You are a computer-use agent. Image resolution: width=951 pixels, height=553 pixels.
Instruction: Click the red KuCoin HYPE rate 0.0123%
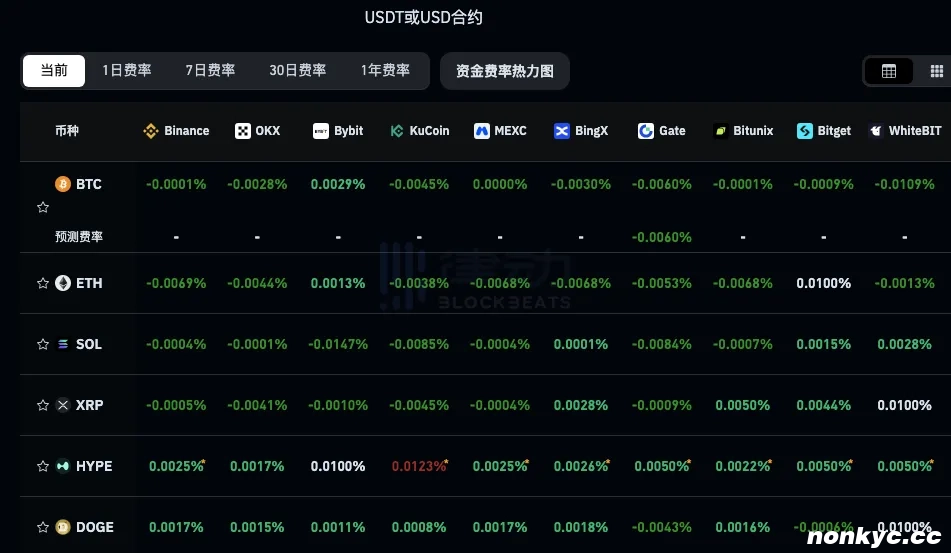(x=418, y=466)
